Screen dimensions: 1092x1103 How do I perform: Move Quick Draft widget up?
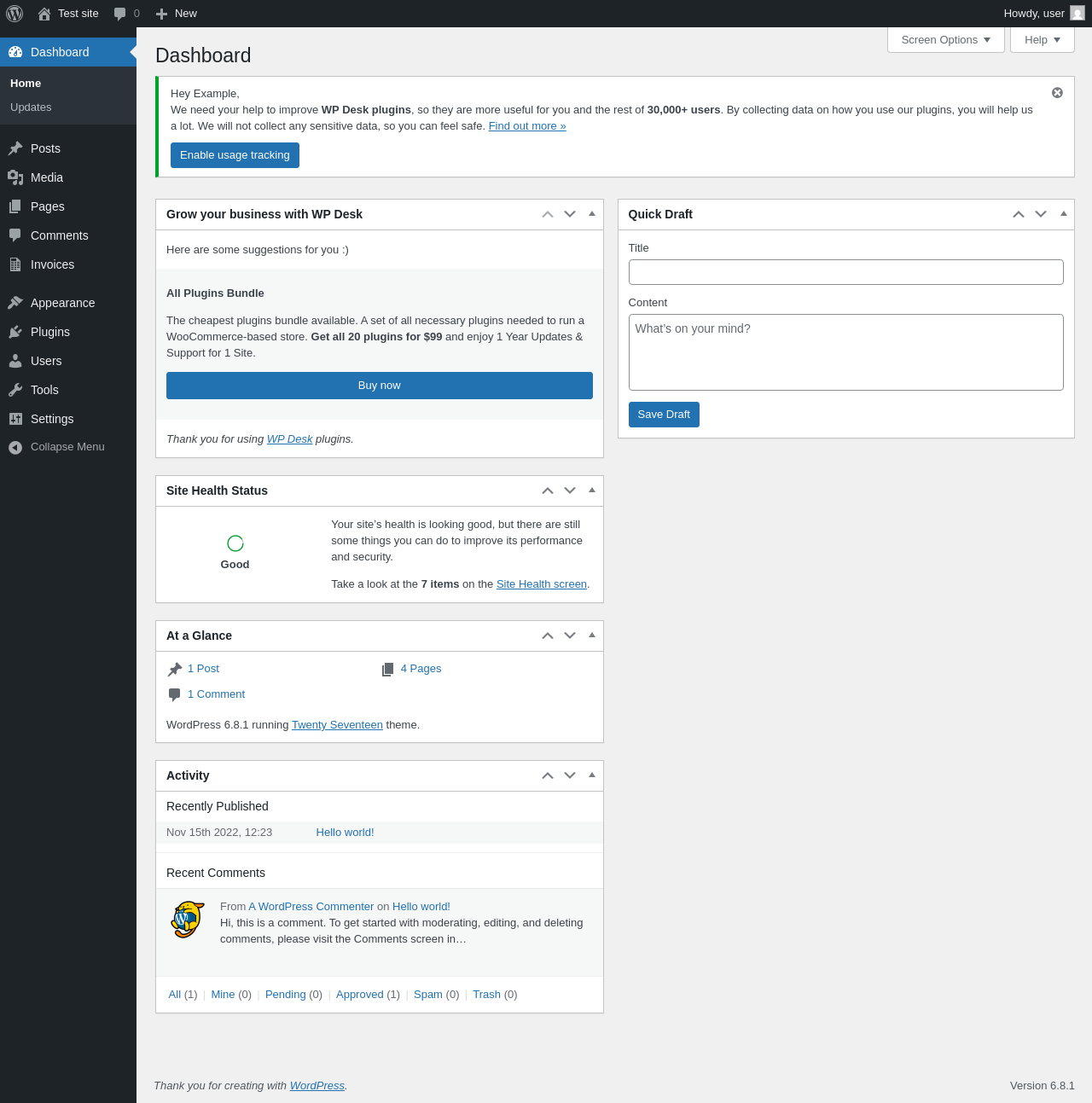tap(1019, 214)
